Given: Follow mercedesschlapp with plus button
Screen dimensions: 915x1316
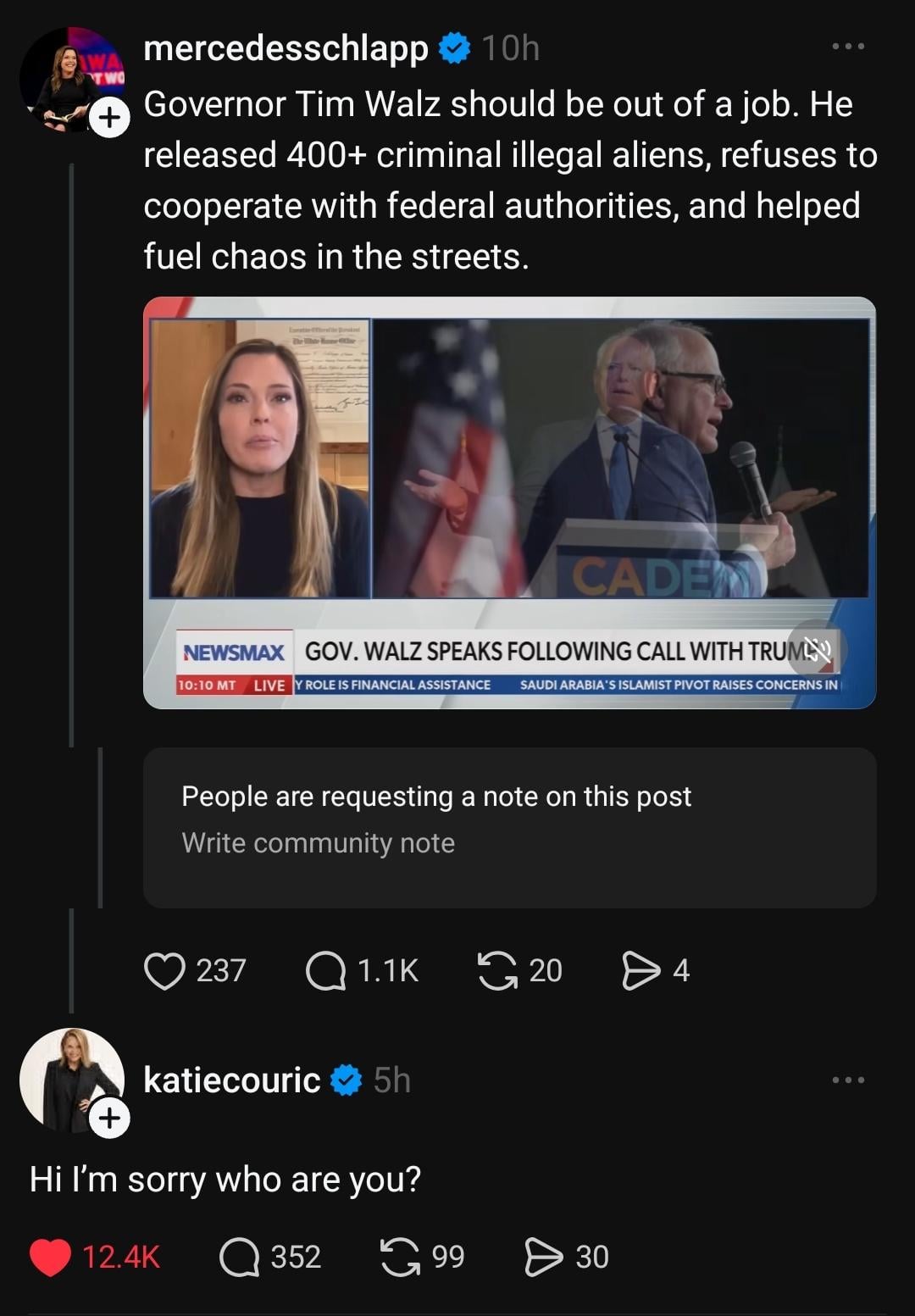Looking at the screenshot, I should [109, 118].
